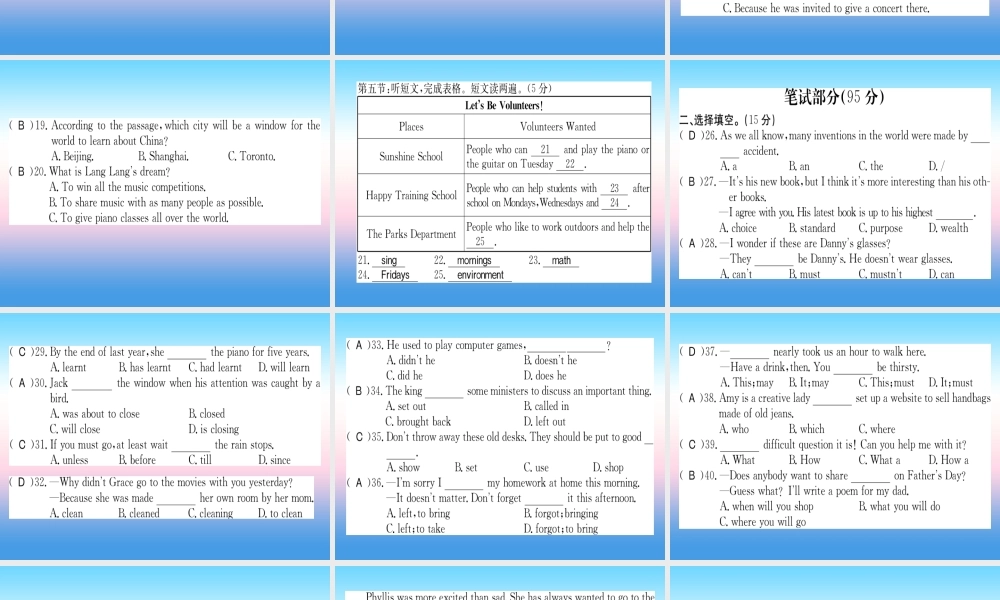Click option 'C. What a' in question 39
The height and width of the screenshot is (600, 1000).
(x=879, y=460)
